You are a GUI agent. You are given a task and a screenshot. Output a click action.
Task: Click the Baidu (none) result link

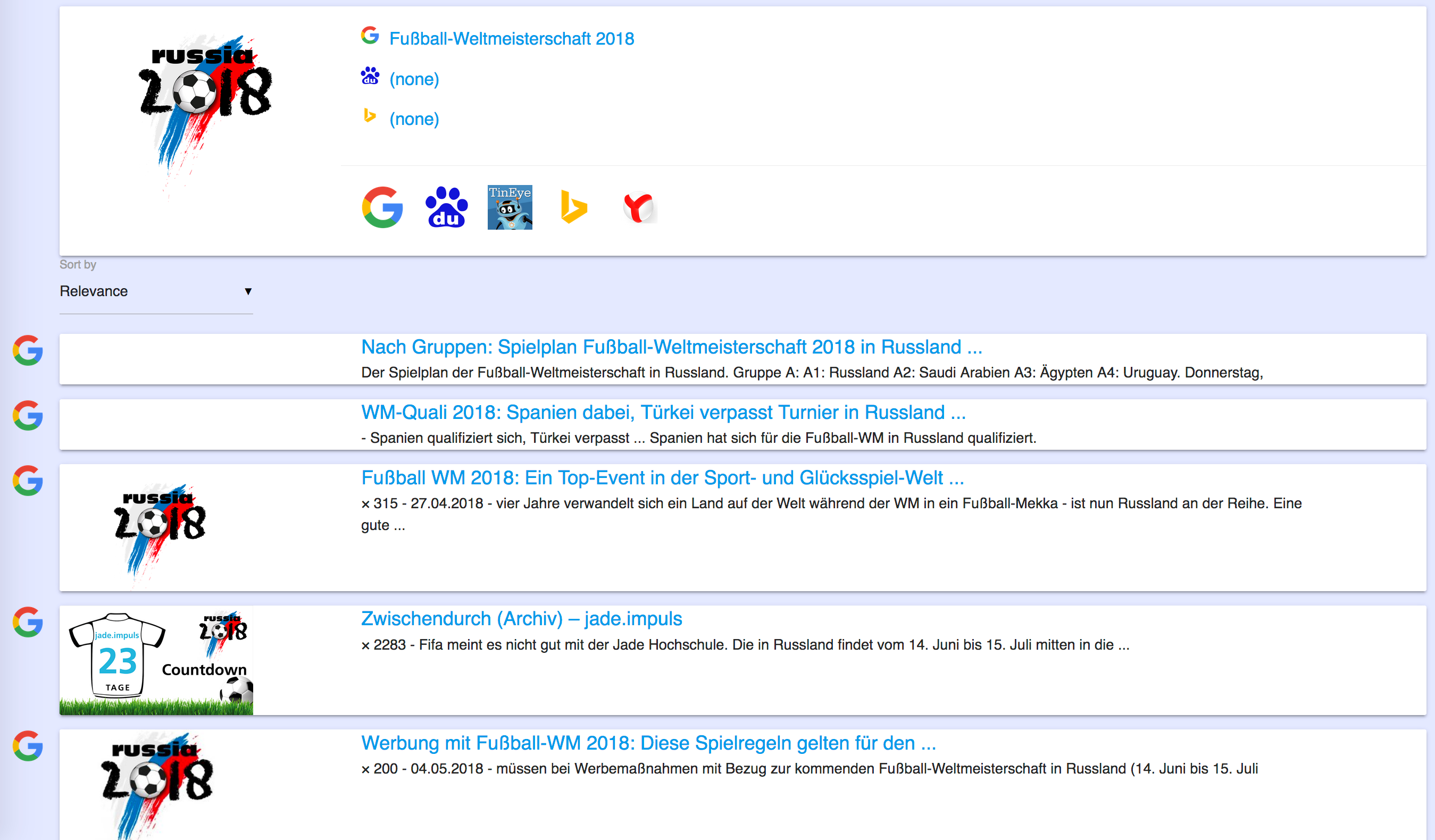coord(414,79)
